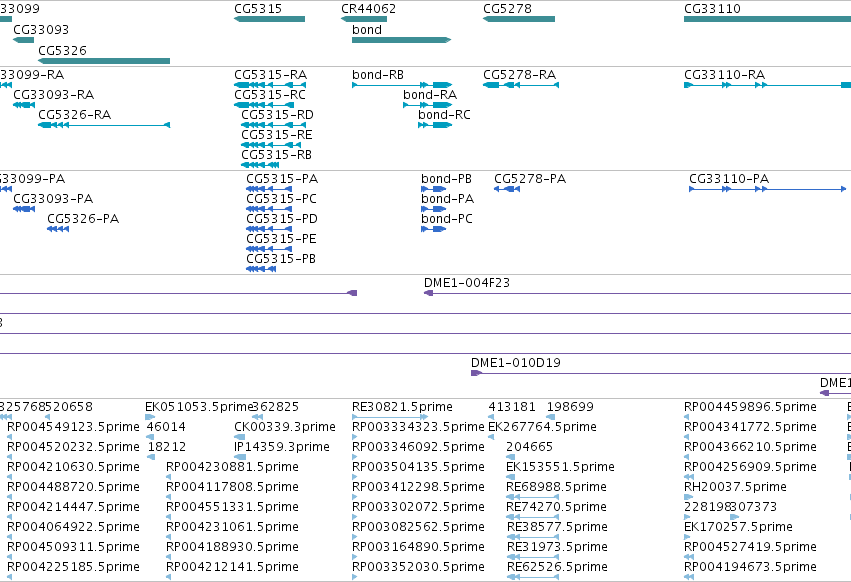Click EST RP004520232.5prime
This screenshot has width=851, height=582.
tap(73, 447)
